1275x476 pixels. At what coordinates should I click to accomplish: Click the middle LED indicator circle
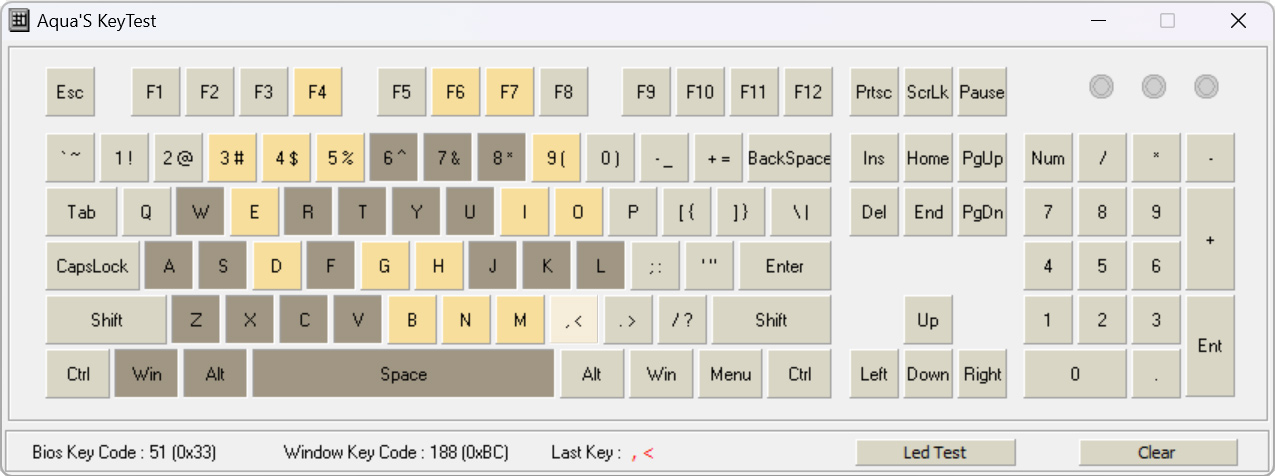click(1154, 87)
